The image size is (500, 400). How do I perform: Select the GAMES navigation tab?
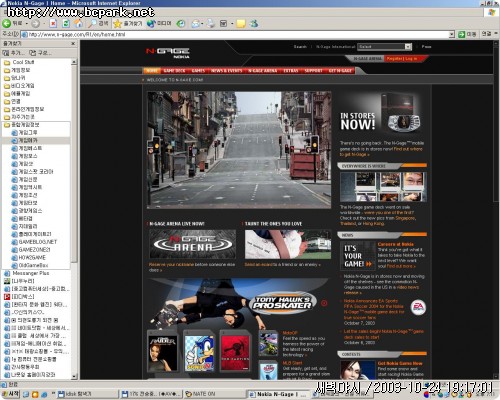tap(198, 71)
